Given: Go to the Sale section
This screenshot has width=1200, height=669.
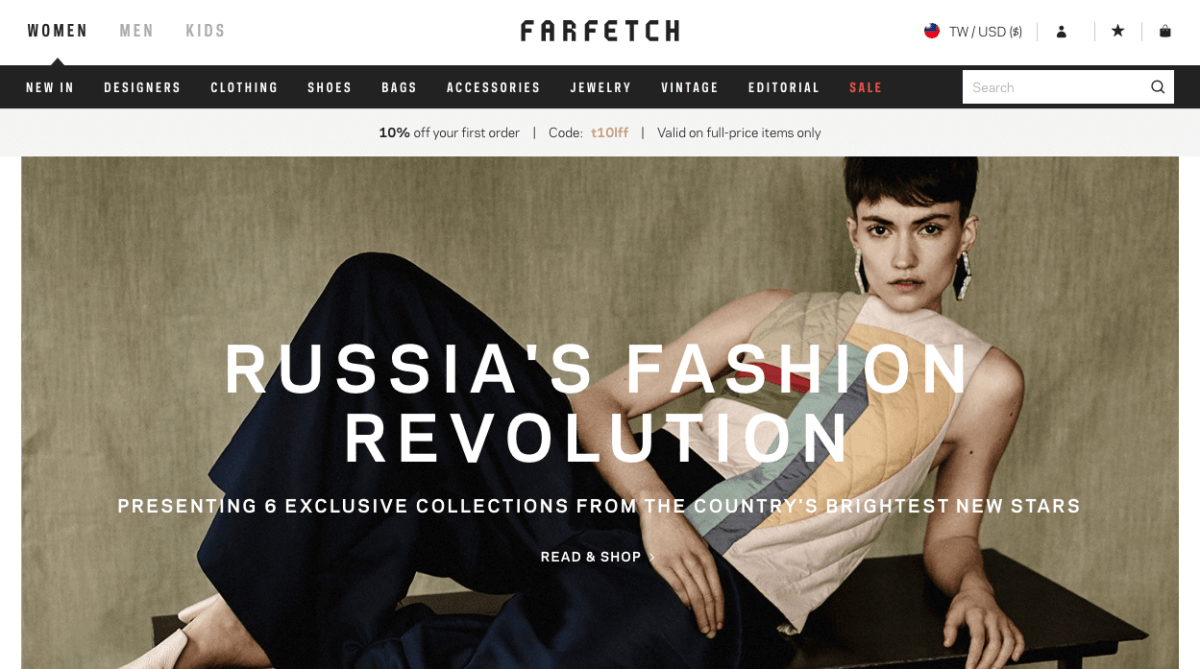Looking at the screenshot, I should point(866,88).
